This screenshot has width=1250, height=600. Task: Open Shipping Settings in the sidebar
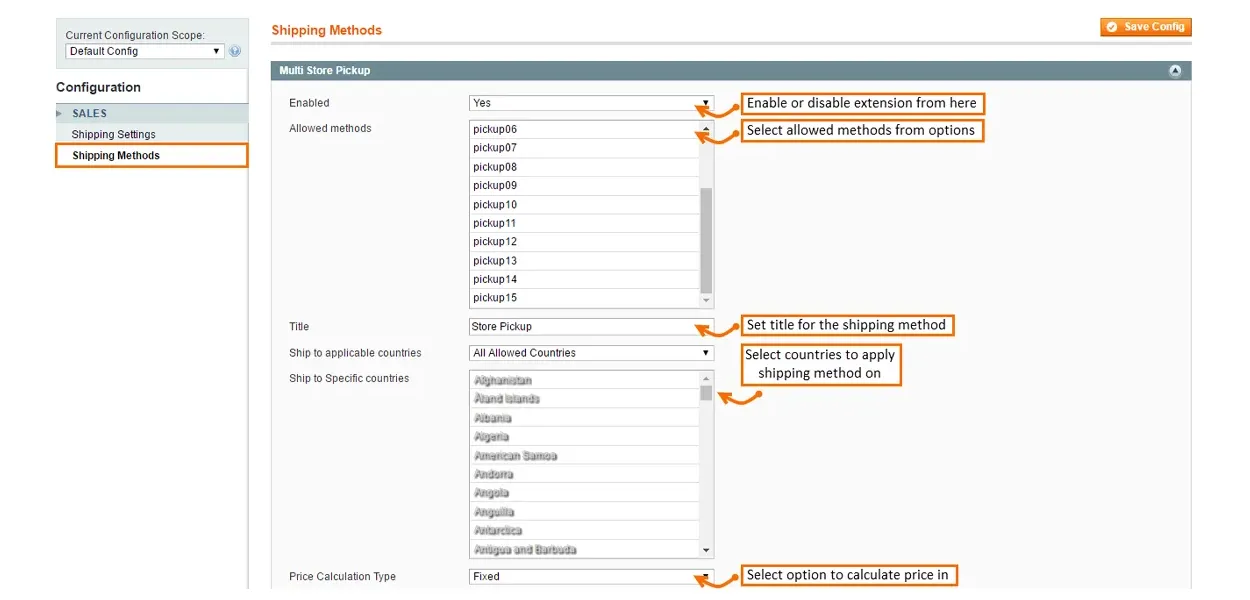click(x=113, y=135)
